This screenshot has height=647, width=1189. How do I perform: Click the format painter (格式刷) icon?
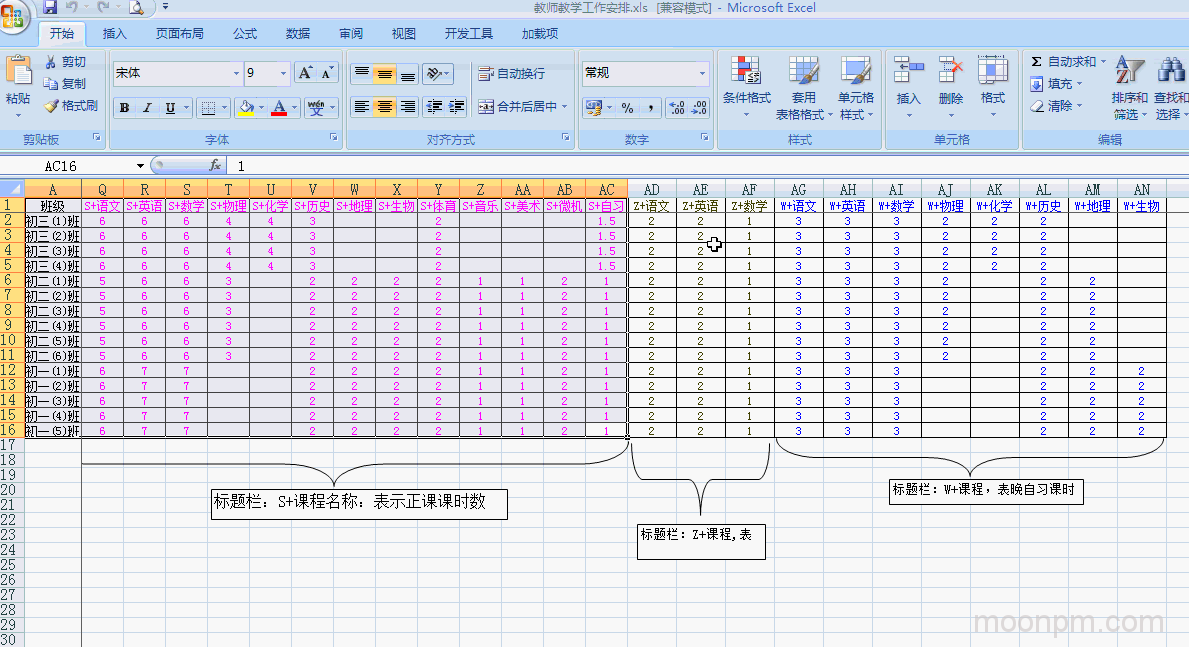pos(51,106)
